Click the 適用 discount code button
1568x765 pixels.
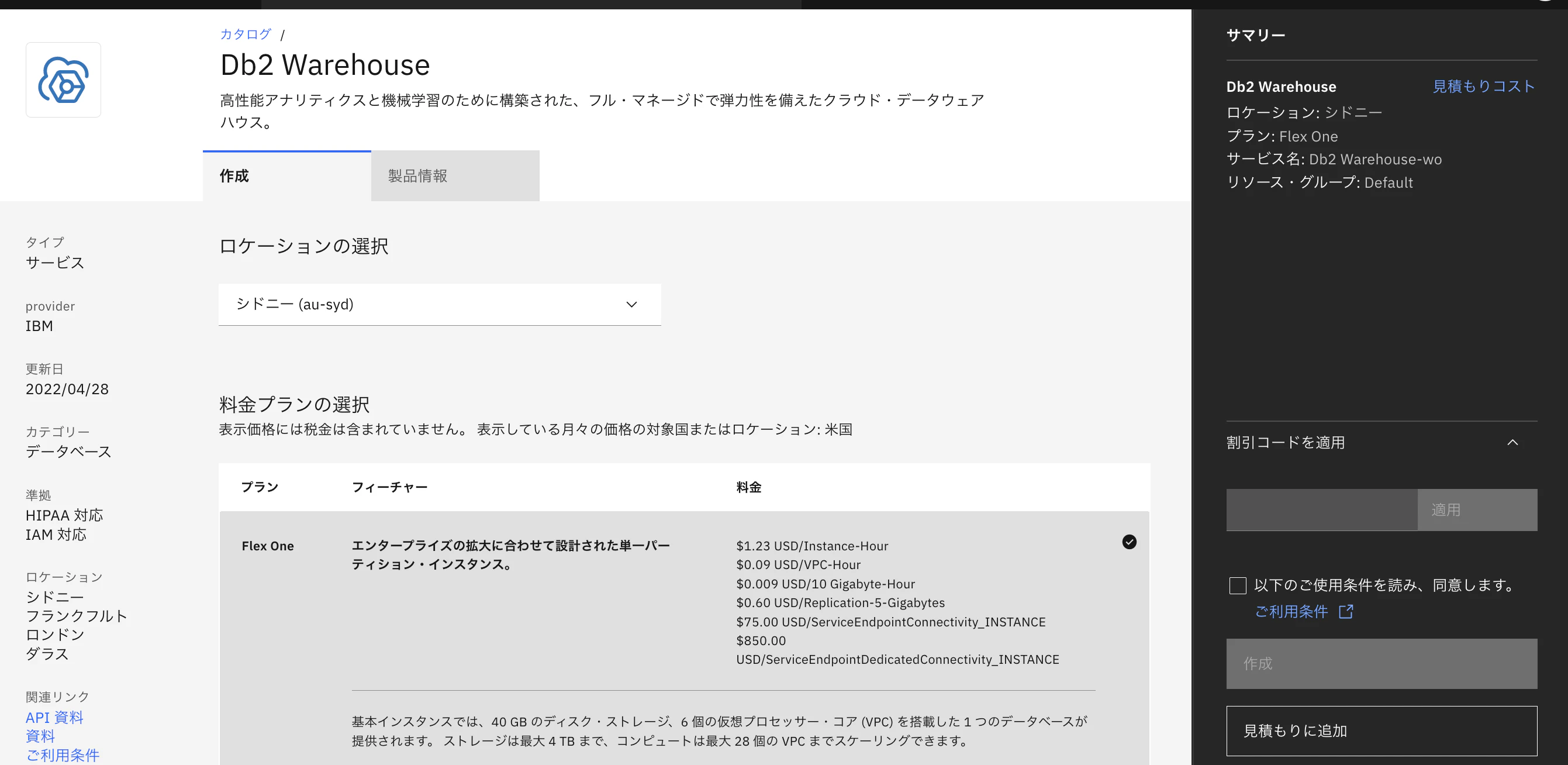1477,510
